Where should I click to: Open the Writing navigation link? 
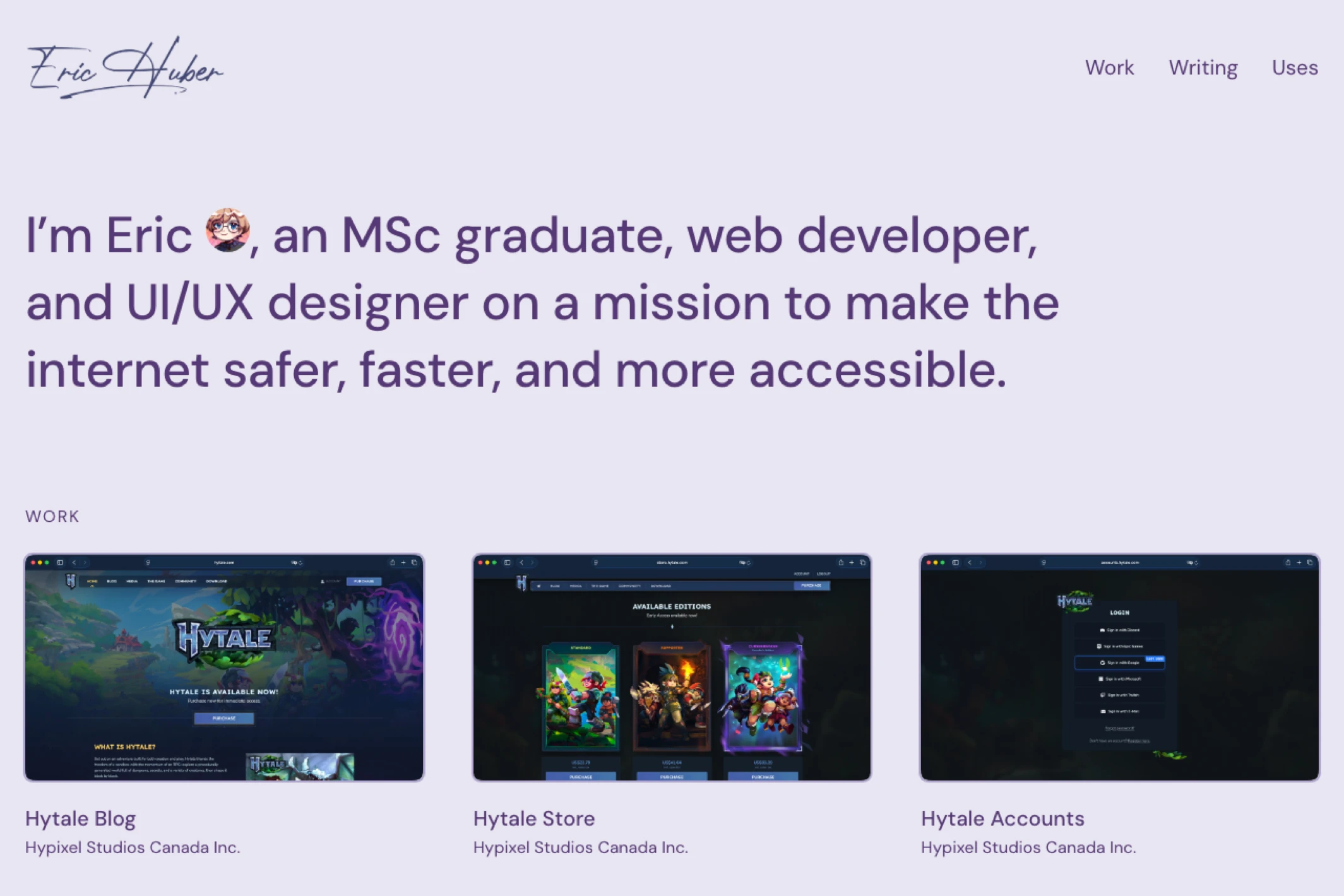tap(1203, 68)
